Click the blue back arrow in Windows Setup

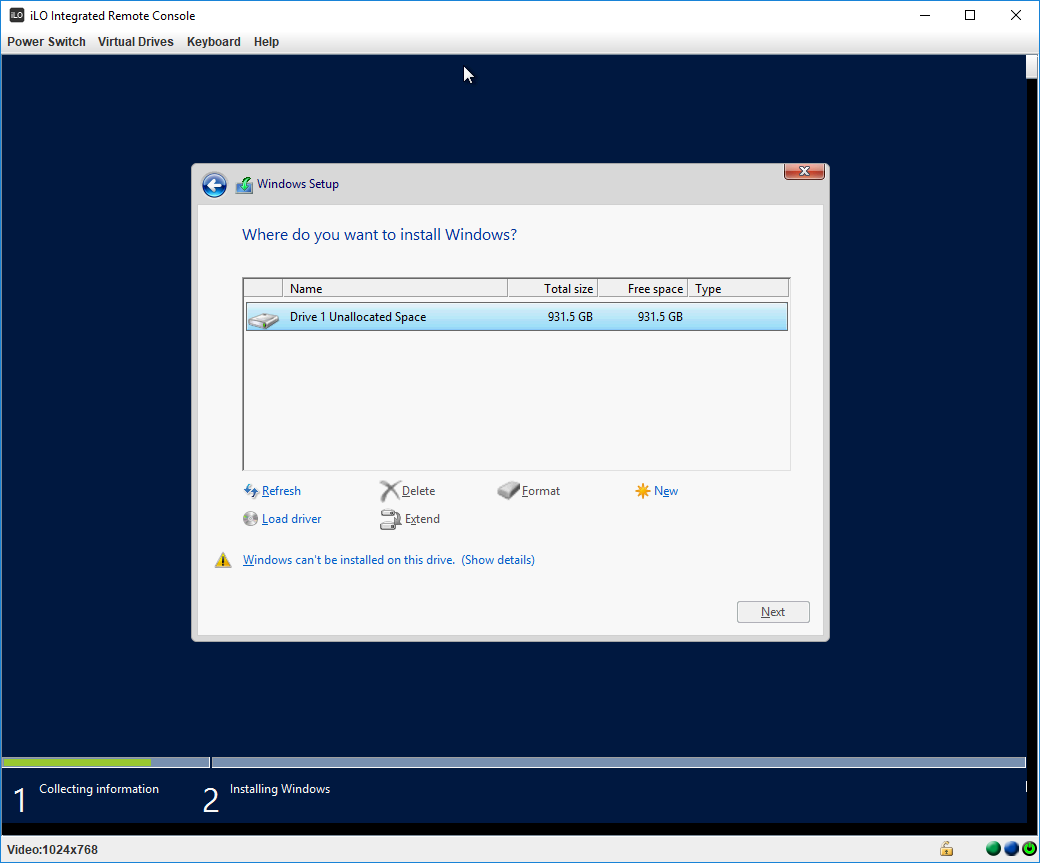(x=214, y=185)
